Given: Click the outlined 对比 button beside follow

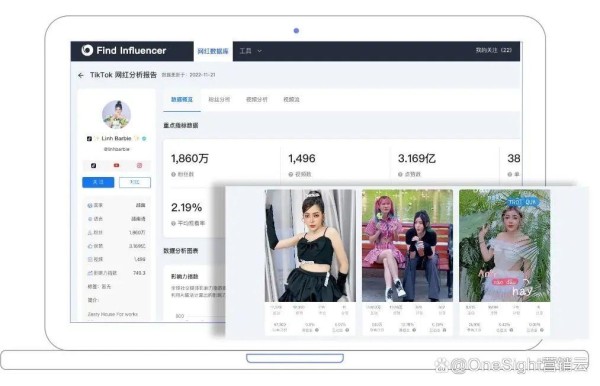Looking at the screenshot, I should point(135,182).
